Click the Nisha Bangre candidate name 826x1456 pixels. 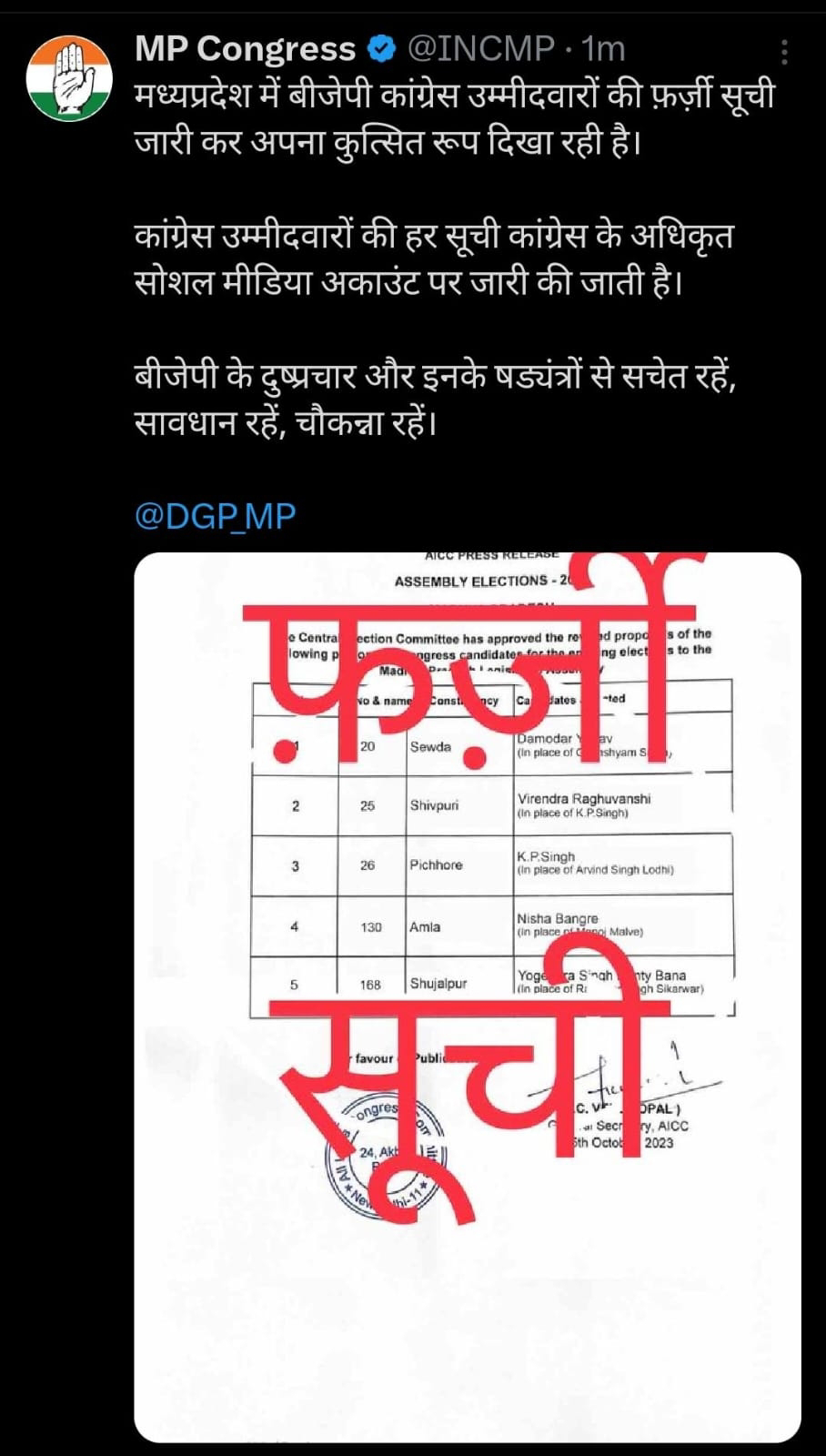(x=558, y=918)
